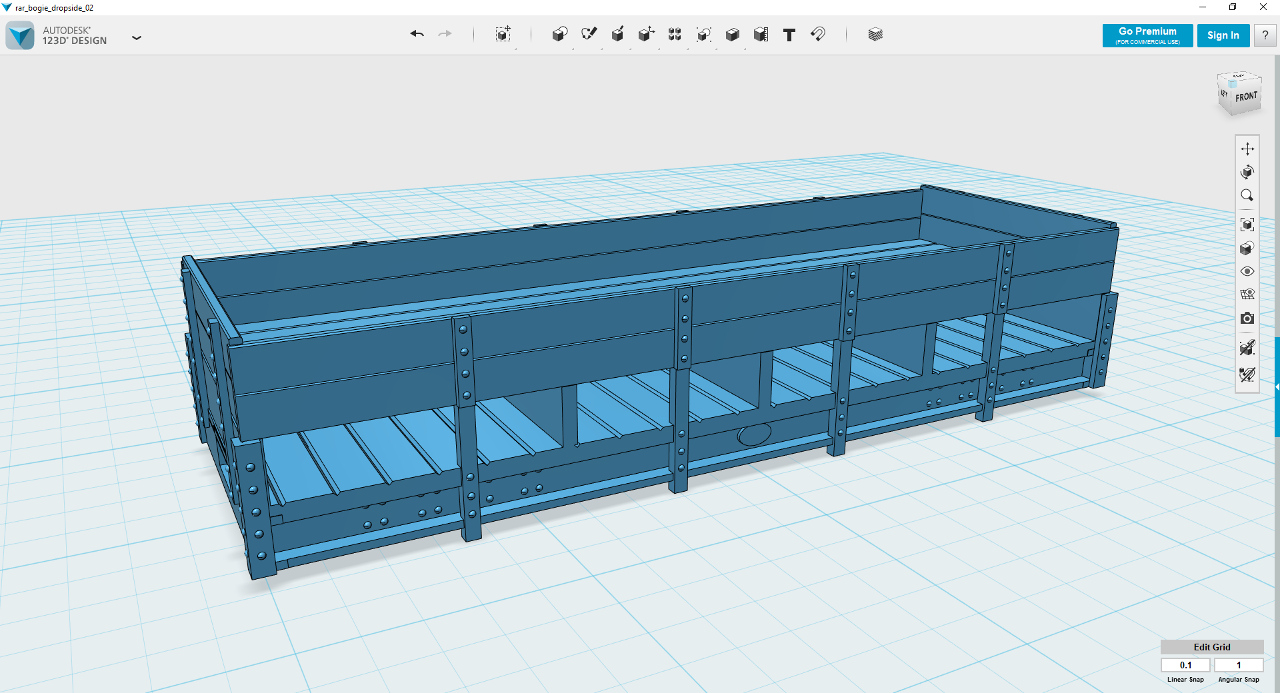Select the Text tool
This screenshot has height=693, width=1280.
pos(789,34)
